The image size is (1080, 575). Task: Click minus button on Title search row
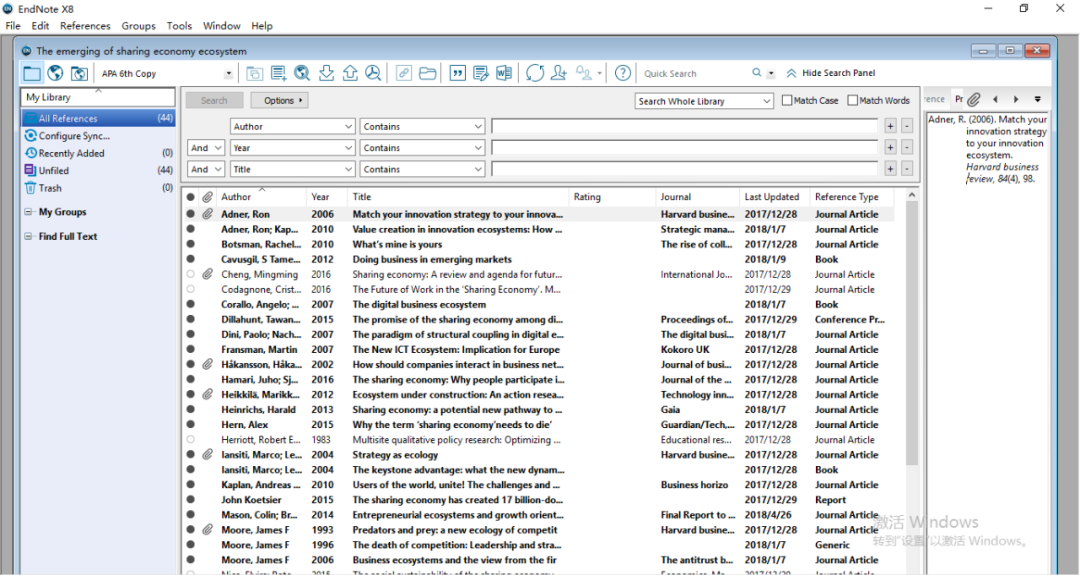(x=907, y=169)
